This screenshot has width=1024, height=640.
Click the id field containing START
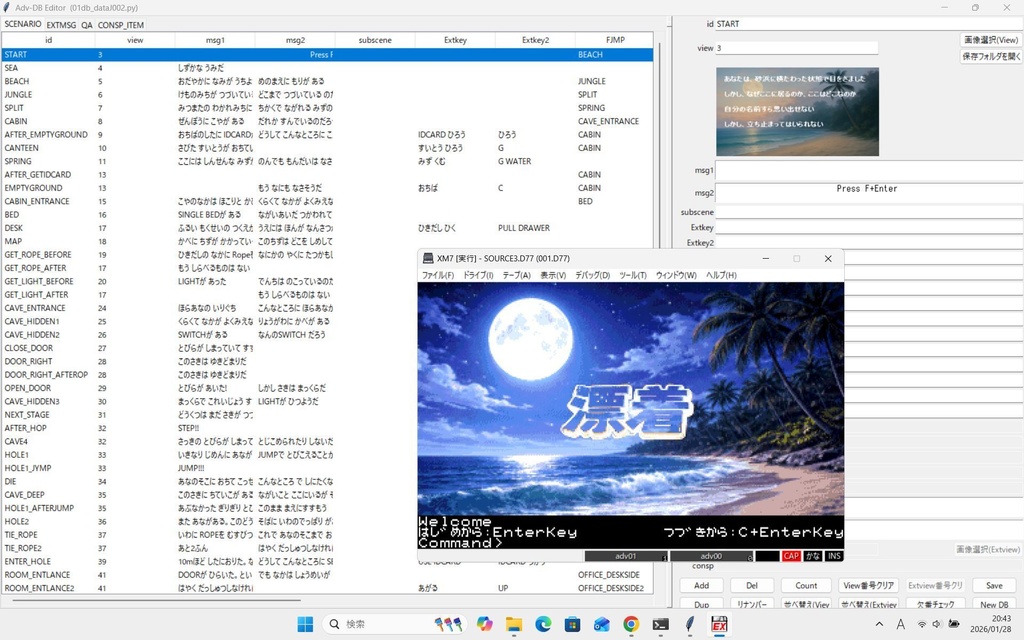pyautogui.click(x=869, y=24)
